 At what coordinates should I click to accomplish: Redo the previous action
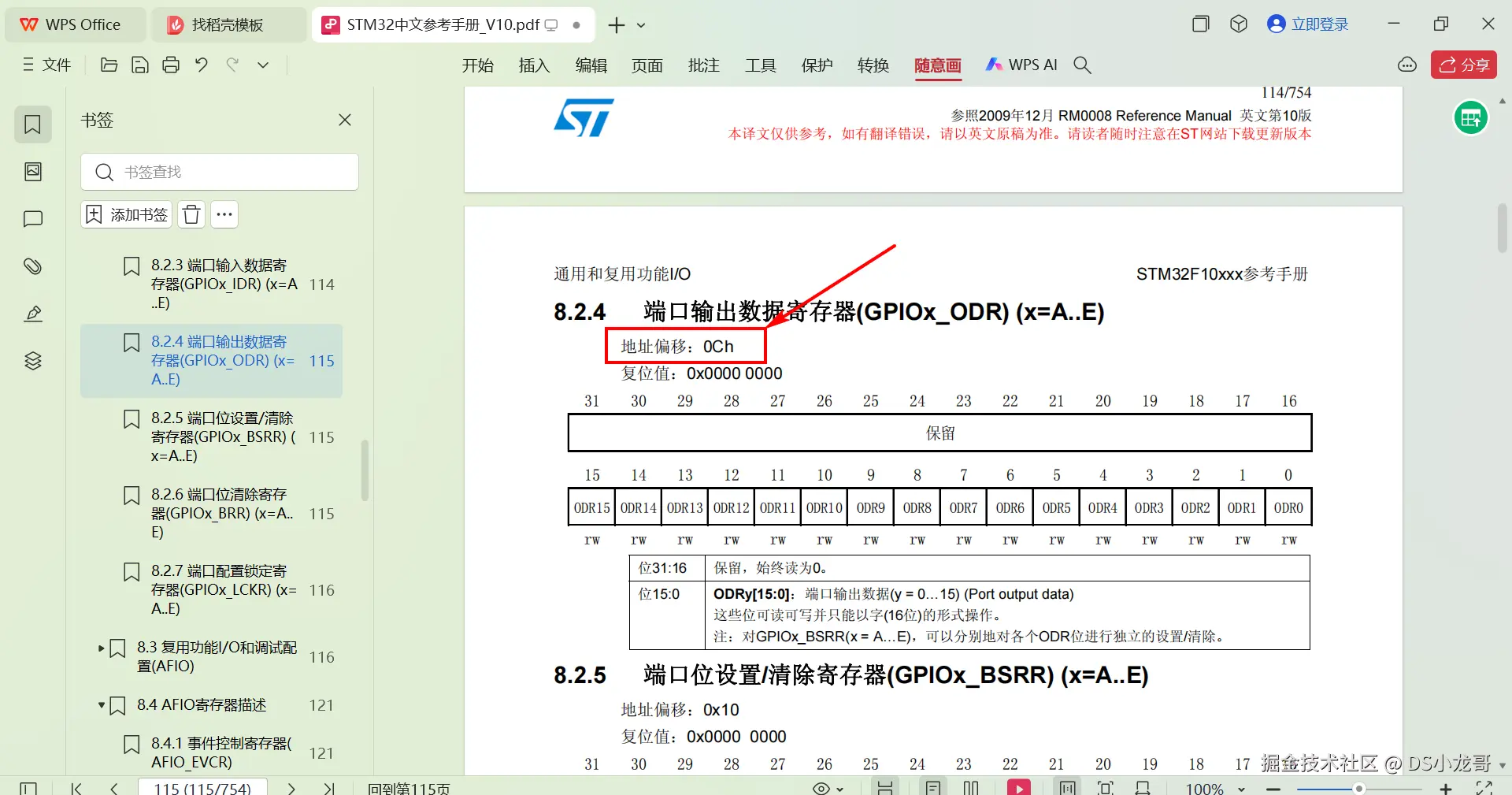pyautogui.click(x=232, y=65)
